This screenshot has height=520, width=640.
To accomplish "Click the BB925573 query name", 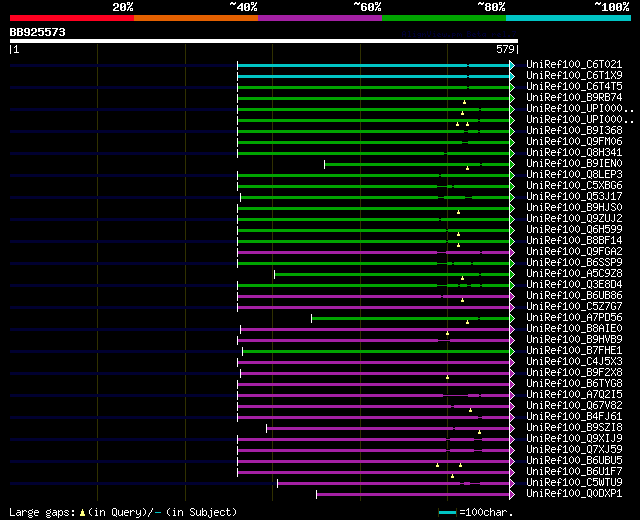I will click(x=38, y=32).
